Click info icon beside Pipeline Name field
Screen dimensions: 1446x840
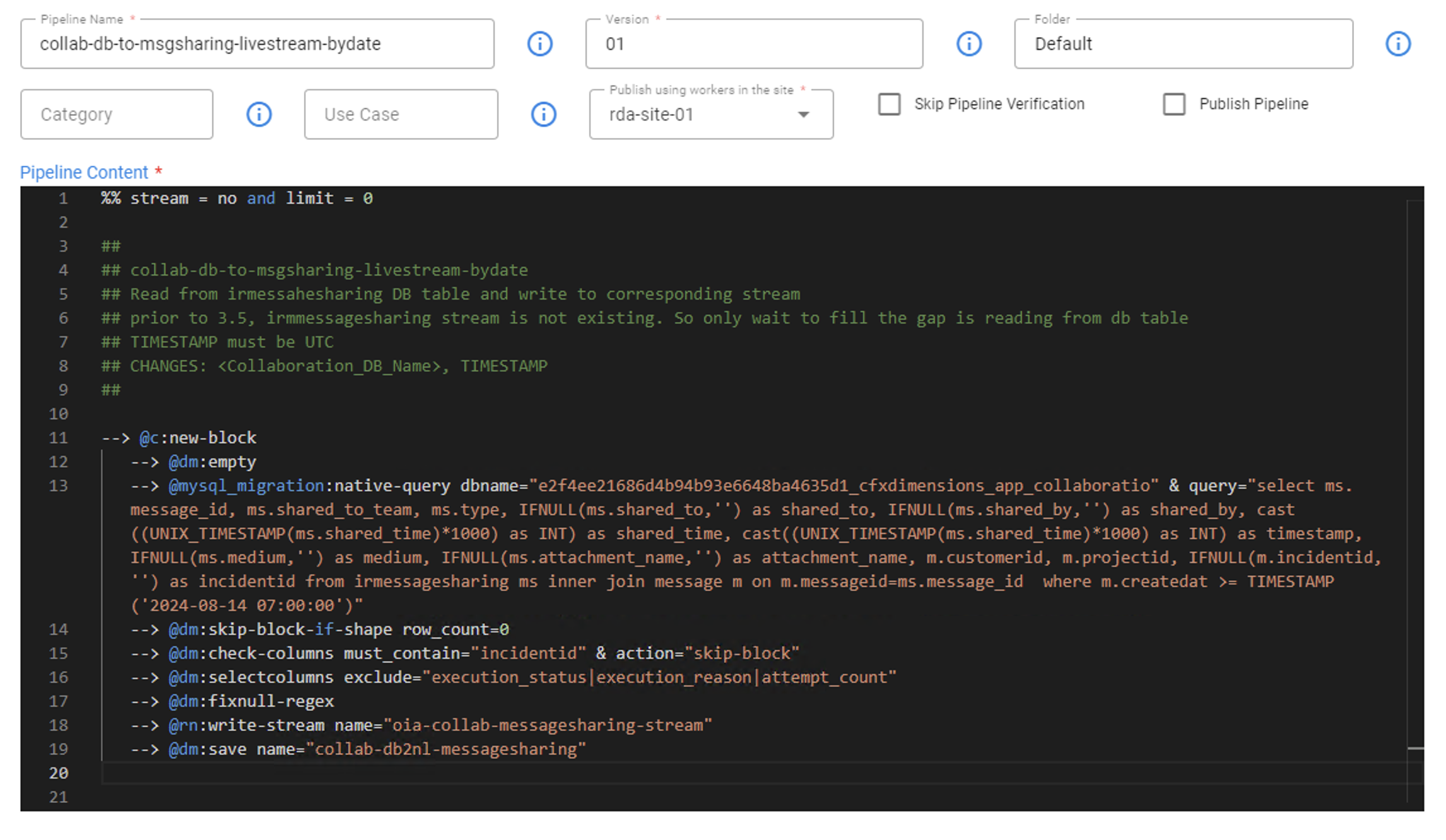pyautogui.click(x=539, y=44)
